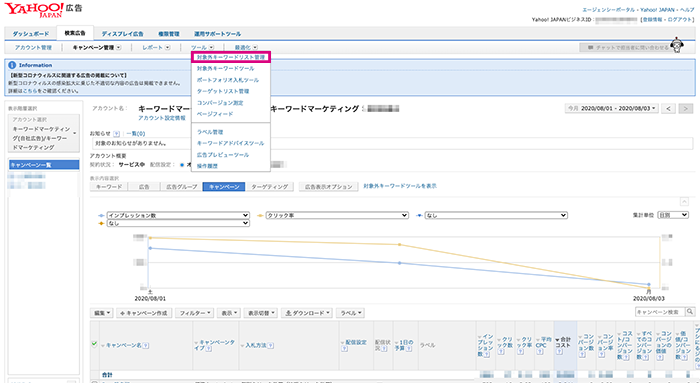Viewport: 700px width, 384px height.
Task: Click the Information notice icon
Action: tap(12, 65)
